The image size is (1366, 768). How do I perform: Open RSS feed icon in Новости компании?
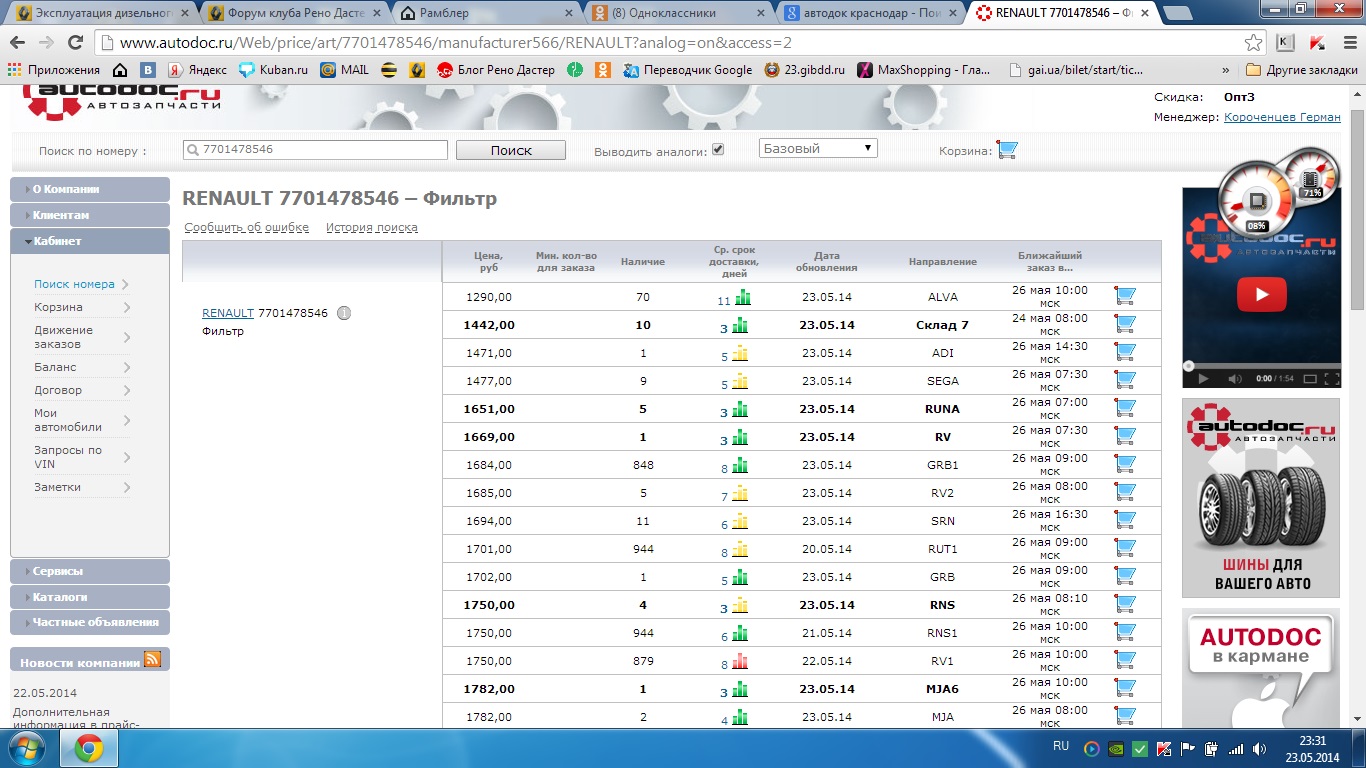(x=152, y=659)
